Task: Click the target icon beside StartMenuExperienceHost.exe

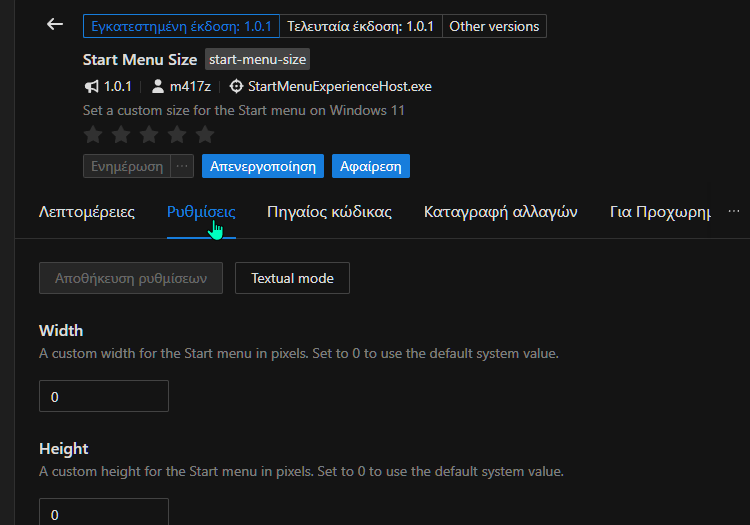Action: (x=236, y=87)
